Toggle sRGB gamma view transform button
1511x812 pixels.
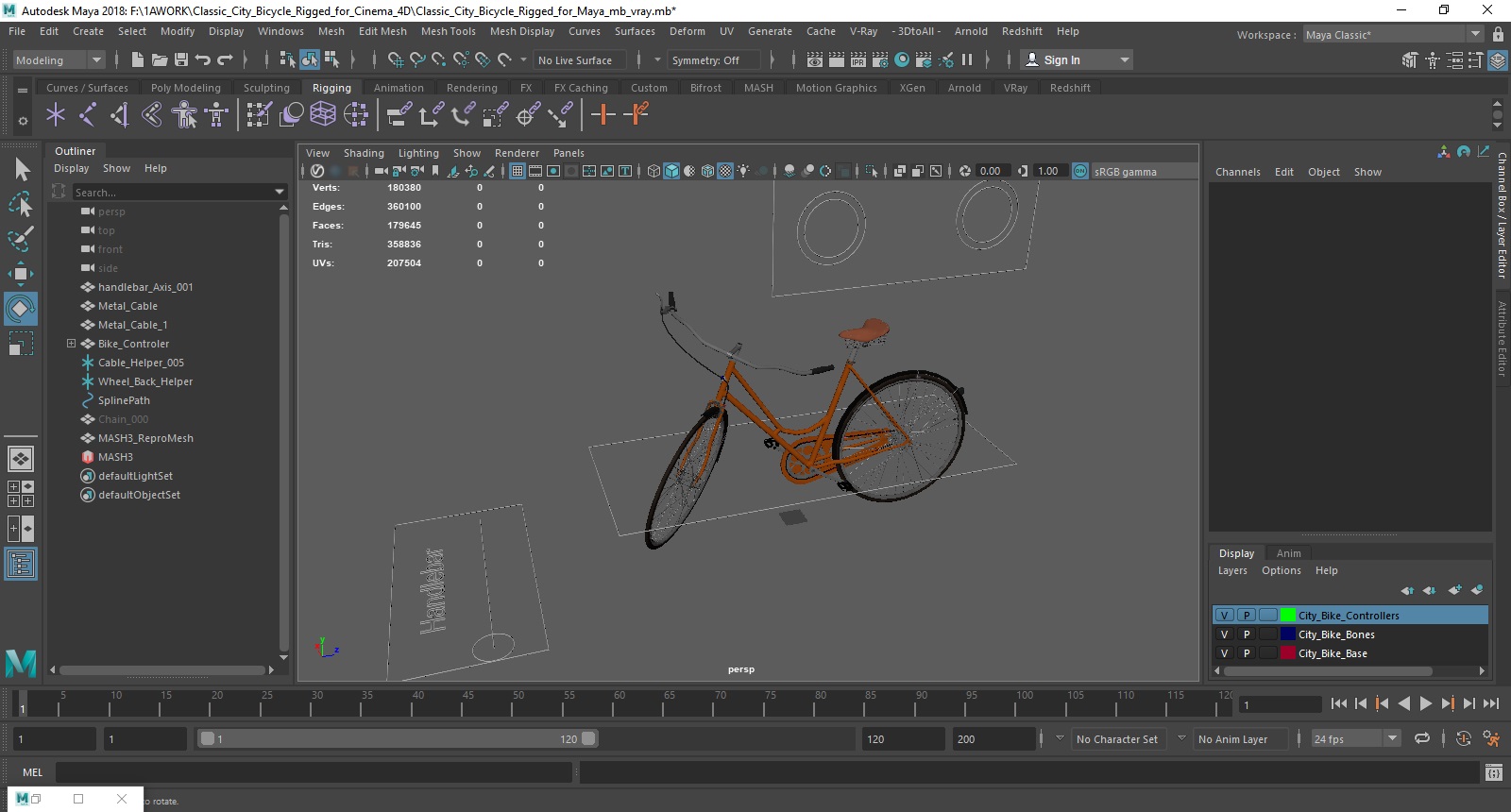pos(1080,171)
